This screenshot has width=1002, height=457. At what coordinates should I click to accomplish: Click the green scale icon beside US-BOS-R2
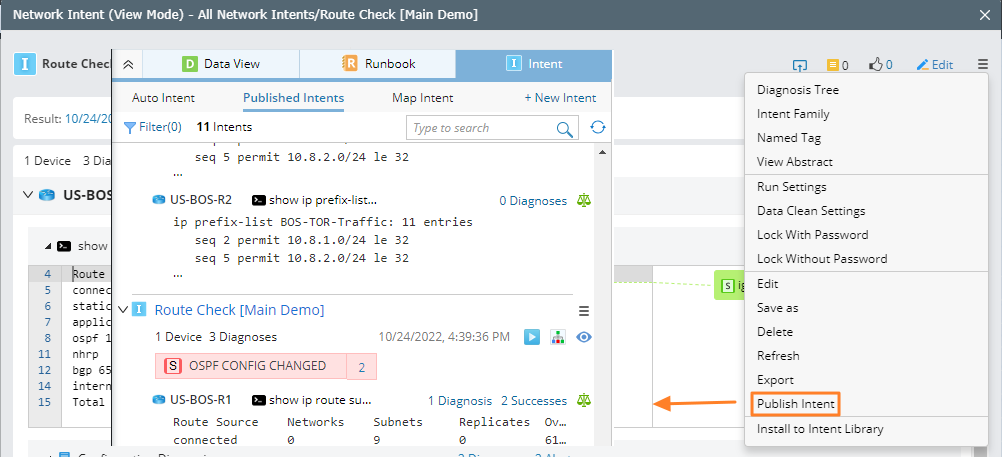[584, 200]
